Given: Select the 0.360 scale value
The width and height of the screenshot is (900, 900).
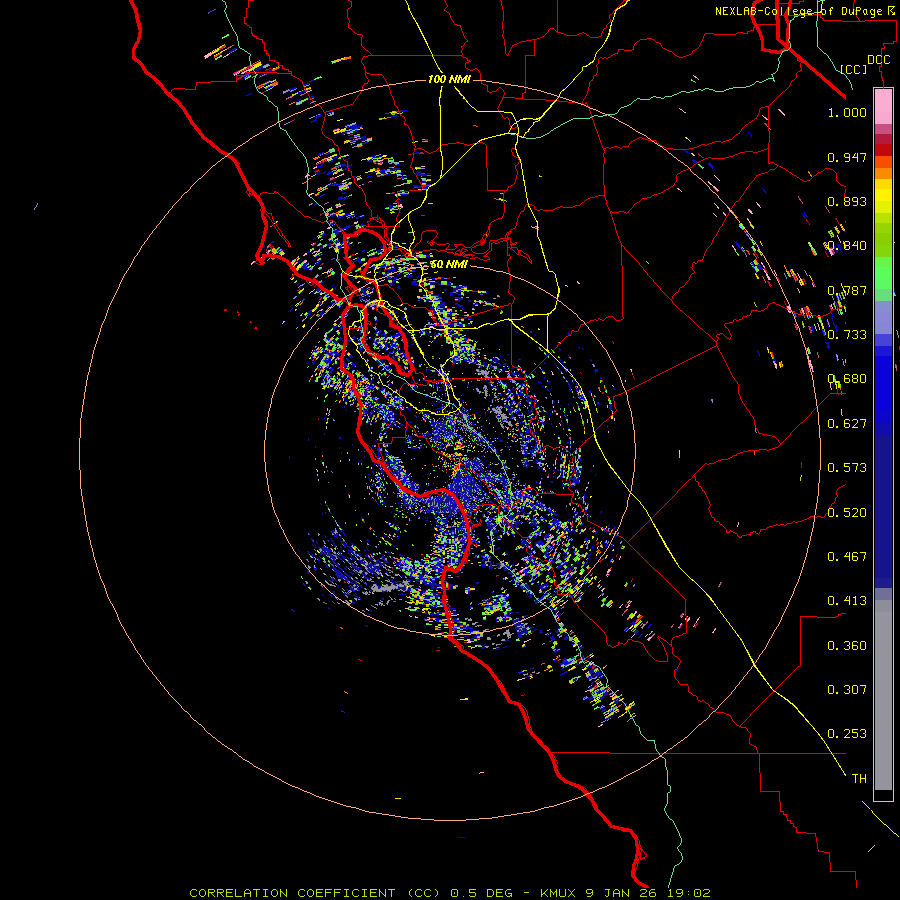Looking at the screenshot, I should tap(847, 646).
